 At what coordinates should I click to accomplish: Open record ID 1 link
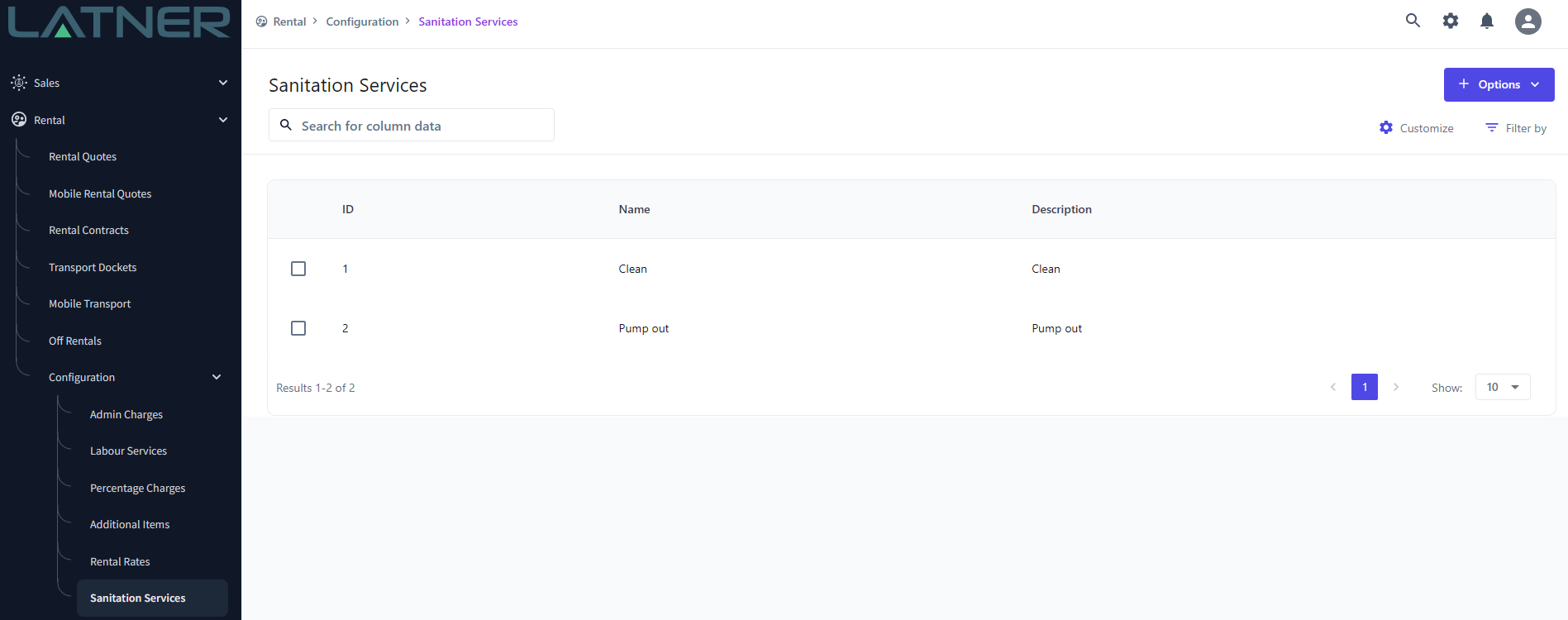tap(346, 269)
